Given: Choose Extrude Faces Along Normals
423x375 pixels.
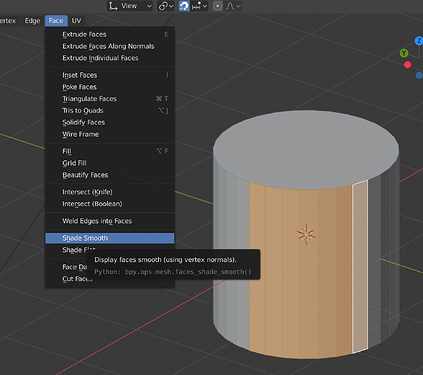Looking at the screenshot, I should tap(110, 46).
